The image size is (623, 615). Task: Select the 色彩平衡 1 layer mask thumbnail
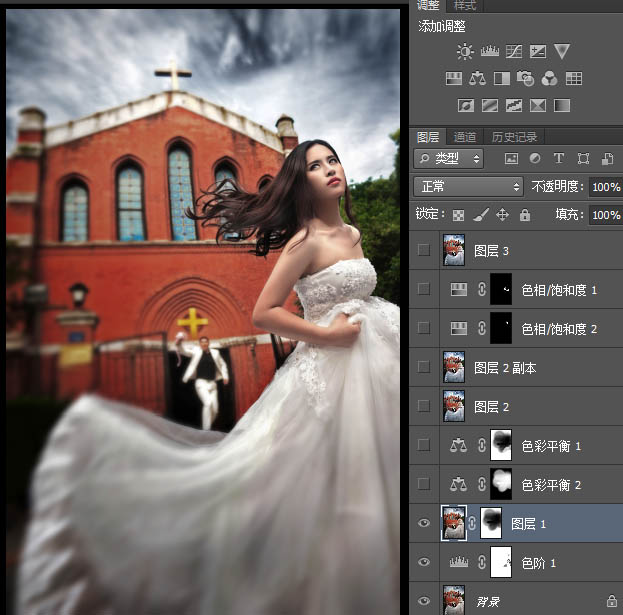[500, 445]
